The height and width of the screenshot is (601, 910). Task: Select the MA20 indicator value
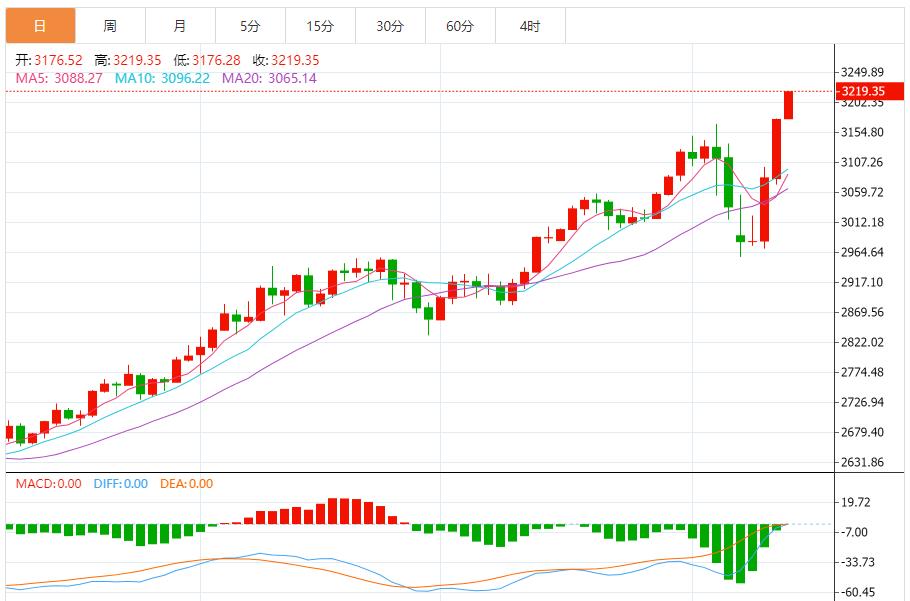pos(269,78)
